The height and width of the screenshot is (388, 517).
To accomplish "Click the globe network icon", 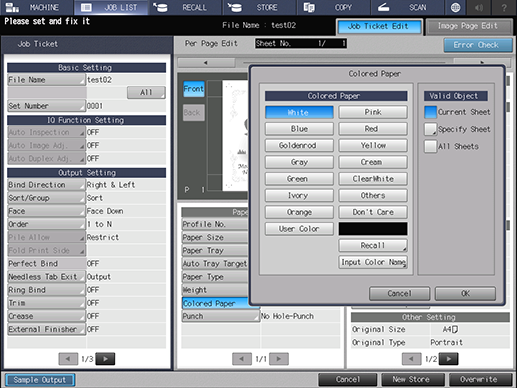I will coord(455,7).
